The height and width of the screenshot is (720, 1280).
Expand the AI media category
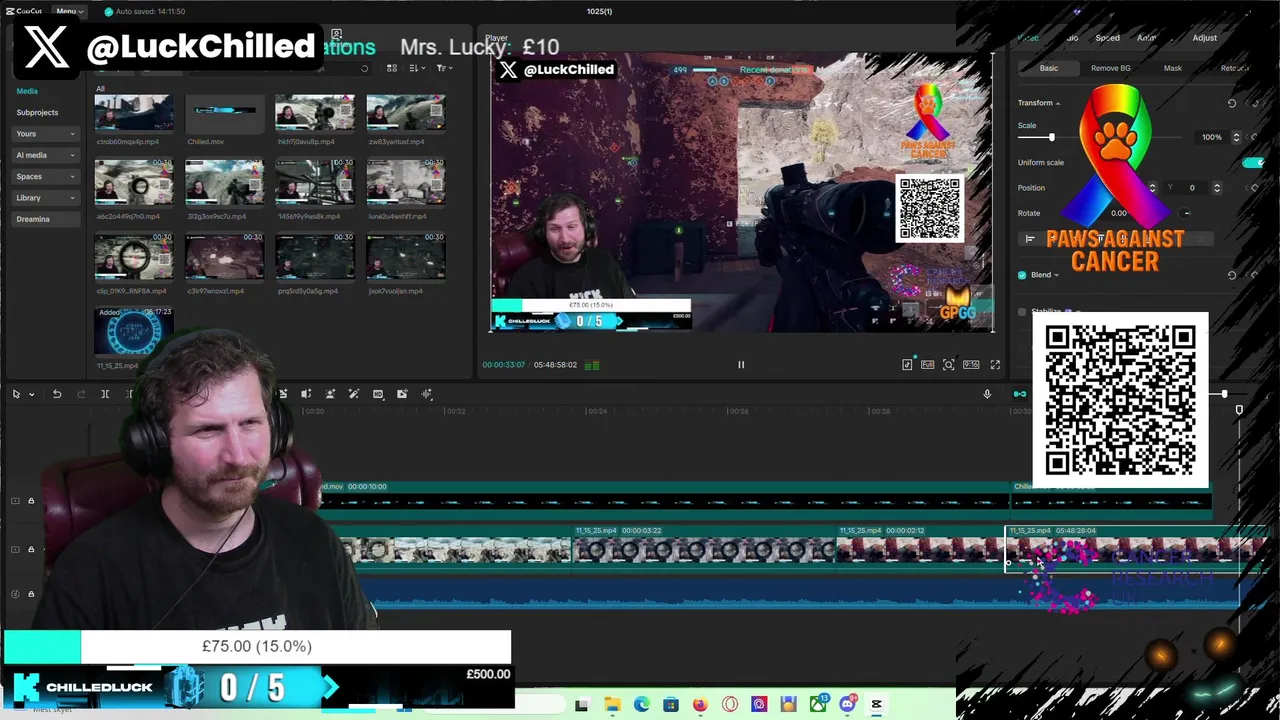pos(46,155)
